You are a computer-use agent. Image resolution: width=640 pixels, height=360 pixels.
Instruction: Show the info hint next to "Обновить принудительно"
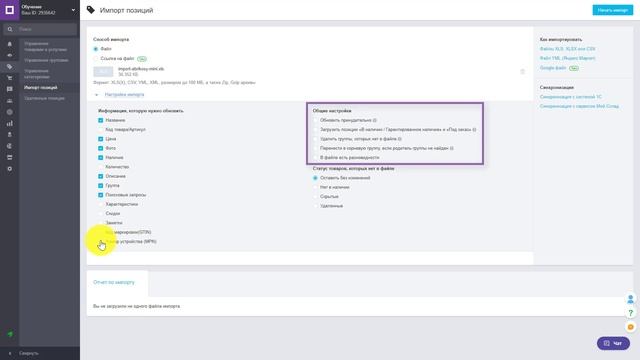375,120
